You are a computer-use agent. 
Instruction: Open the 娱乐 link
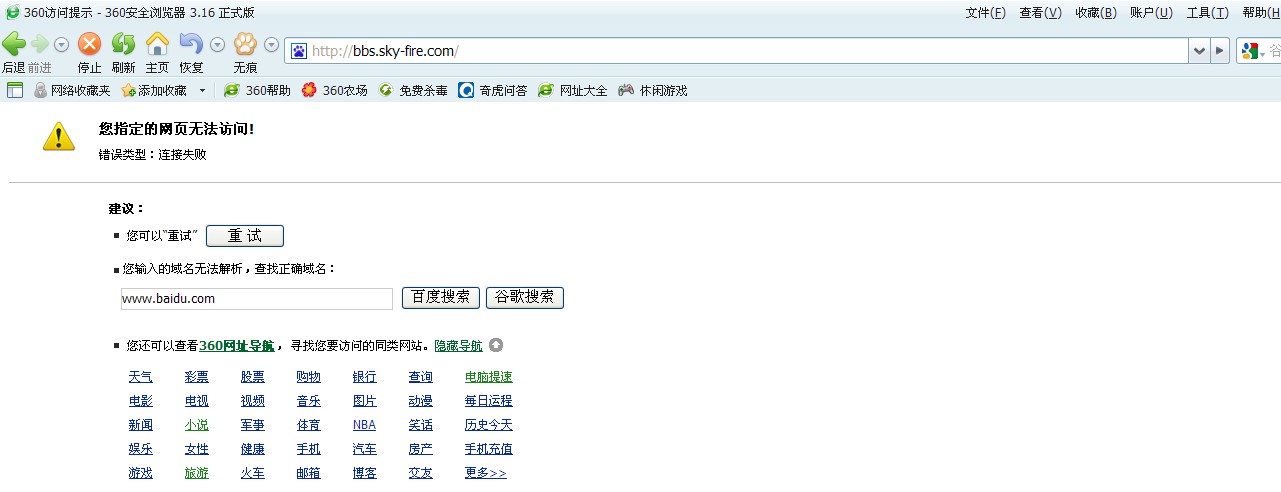tap(141, 449)
